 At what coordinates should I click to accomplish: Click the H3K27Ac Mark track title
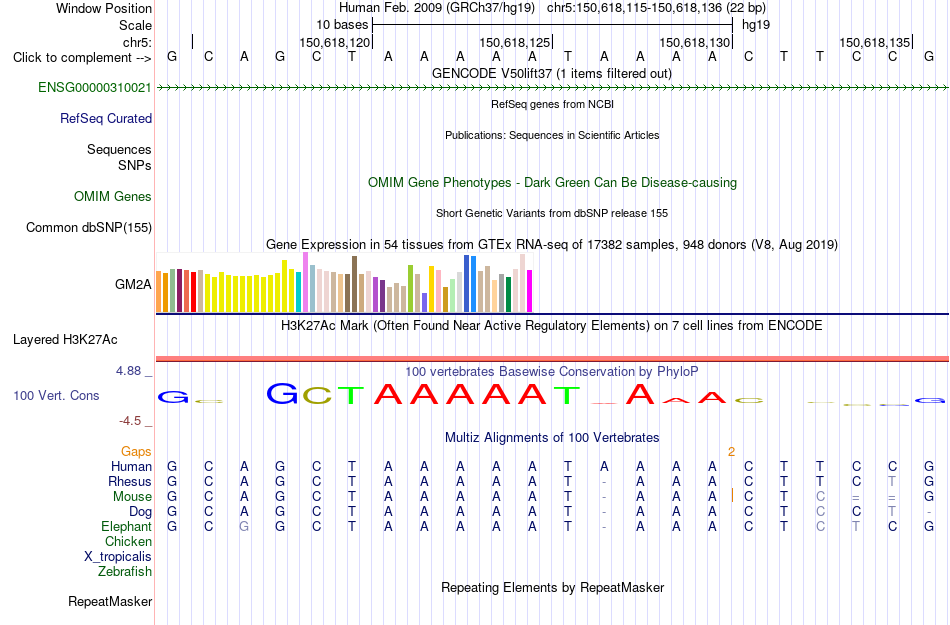click(552, 326)
